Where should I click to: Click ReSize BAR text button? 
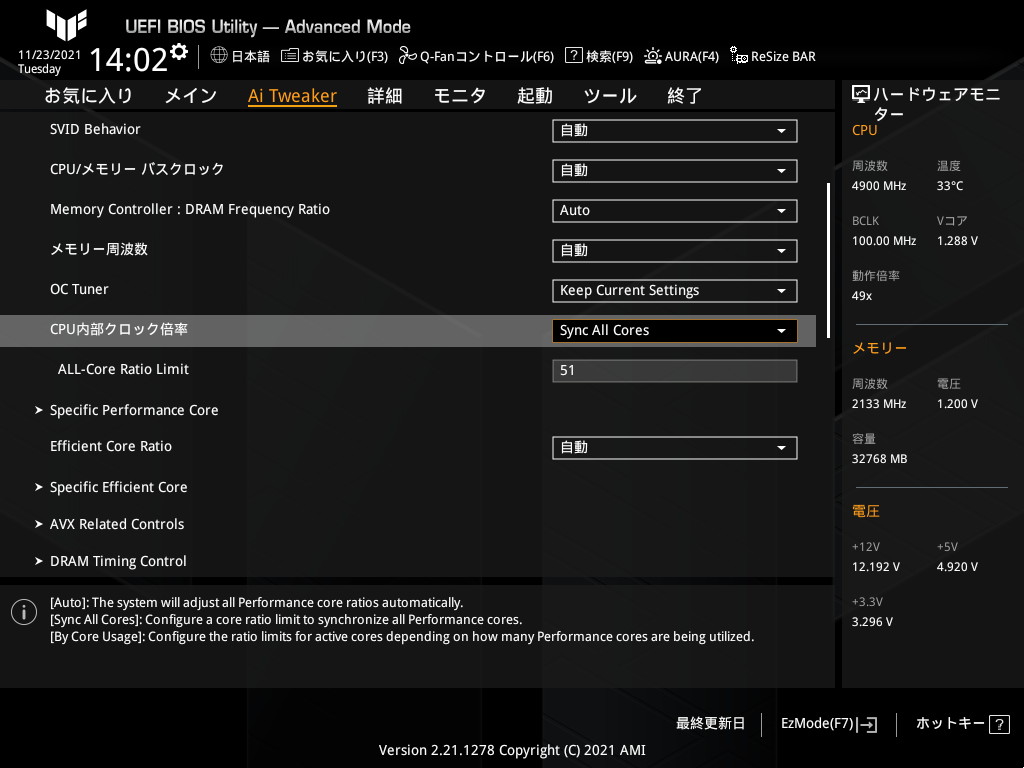tap(783, 56)
